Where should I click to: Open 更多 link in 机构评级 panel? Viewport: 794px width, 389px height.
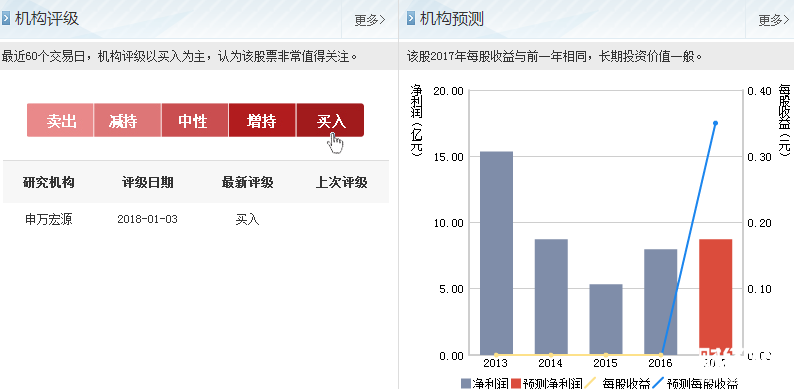coord(370,20)
